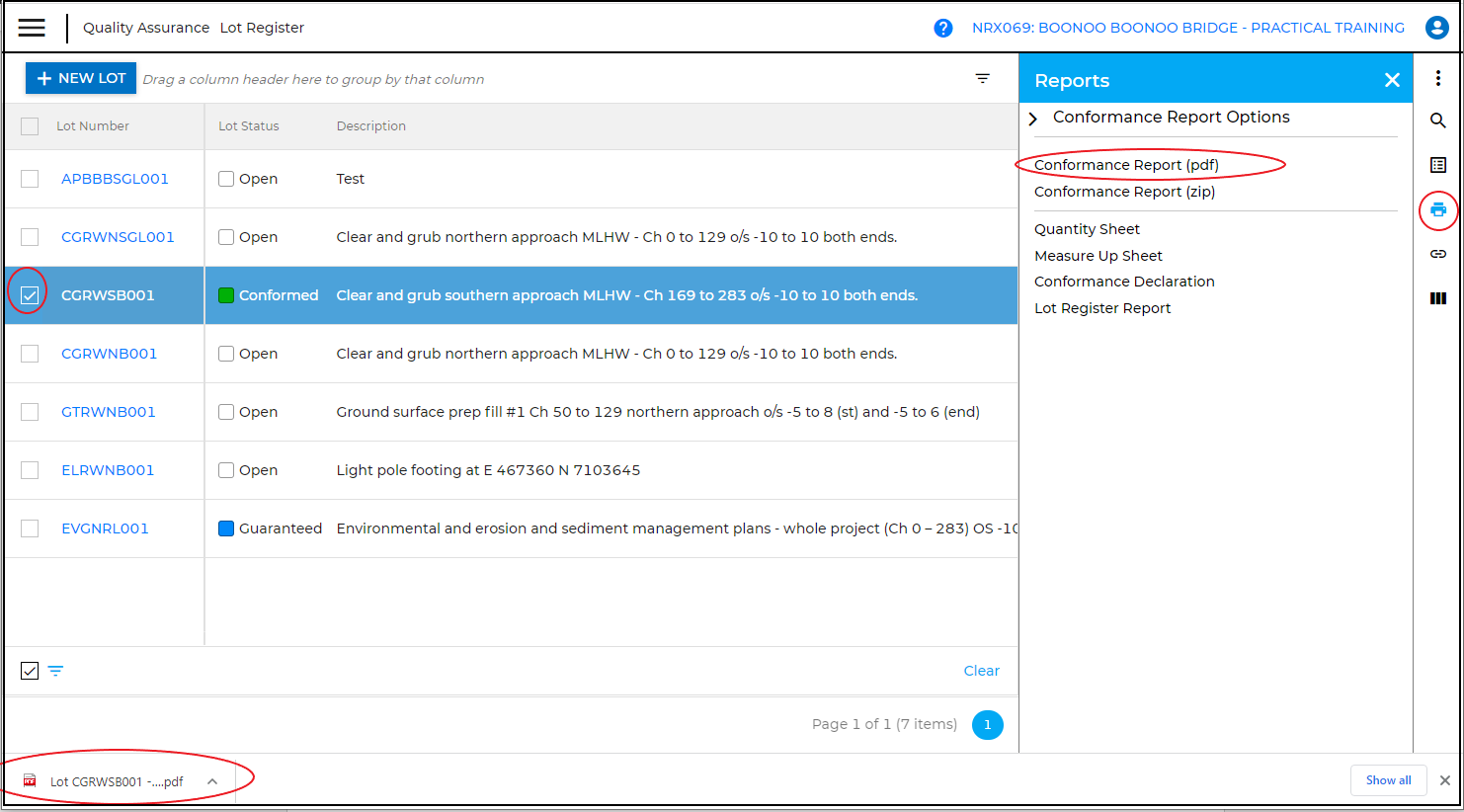
Task: Open the column chooser icon in sidebar
Action: (1437, 298)
